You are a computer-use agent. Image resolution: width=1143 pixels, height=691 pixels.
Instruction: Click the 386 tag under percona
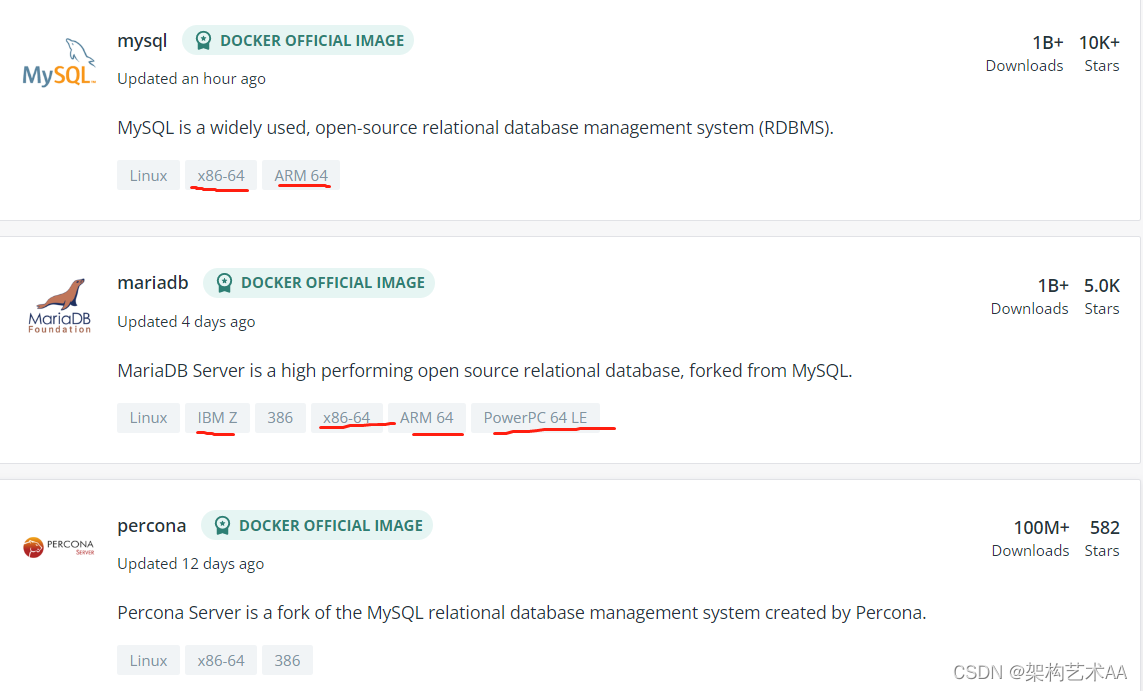pos(287,661)
